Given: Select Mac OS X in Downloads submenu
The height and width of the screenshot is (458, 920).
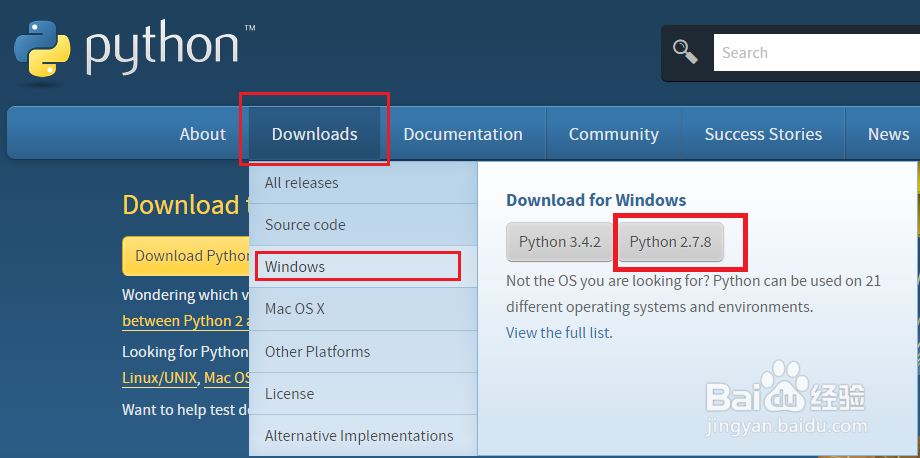Looking at the screenshot, I should tap(363, 308).
